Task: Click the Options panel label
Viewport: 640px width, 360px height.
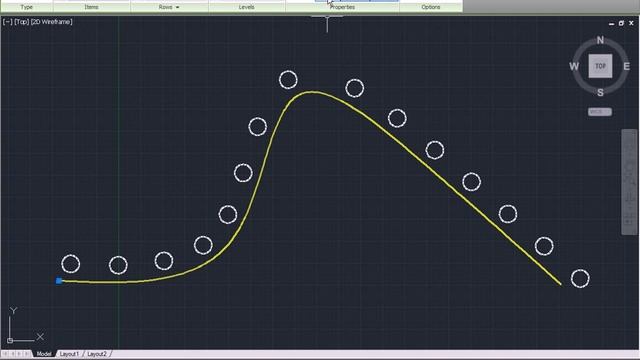Action: 431,7
